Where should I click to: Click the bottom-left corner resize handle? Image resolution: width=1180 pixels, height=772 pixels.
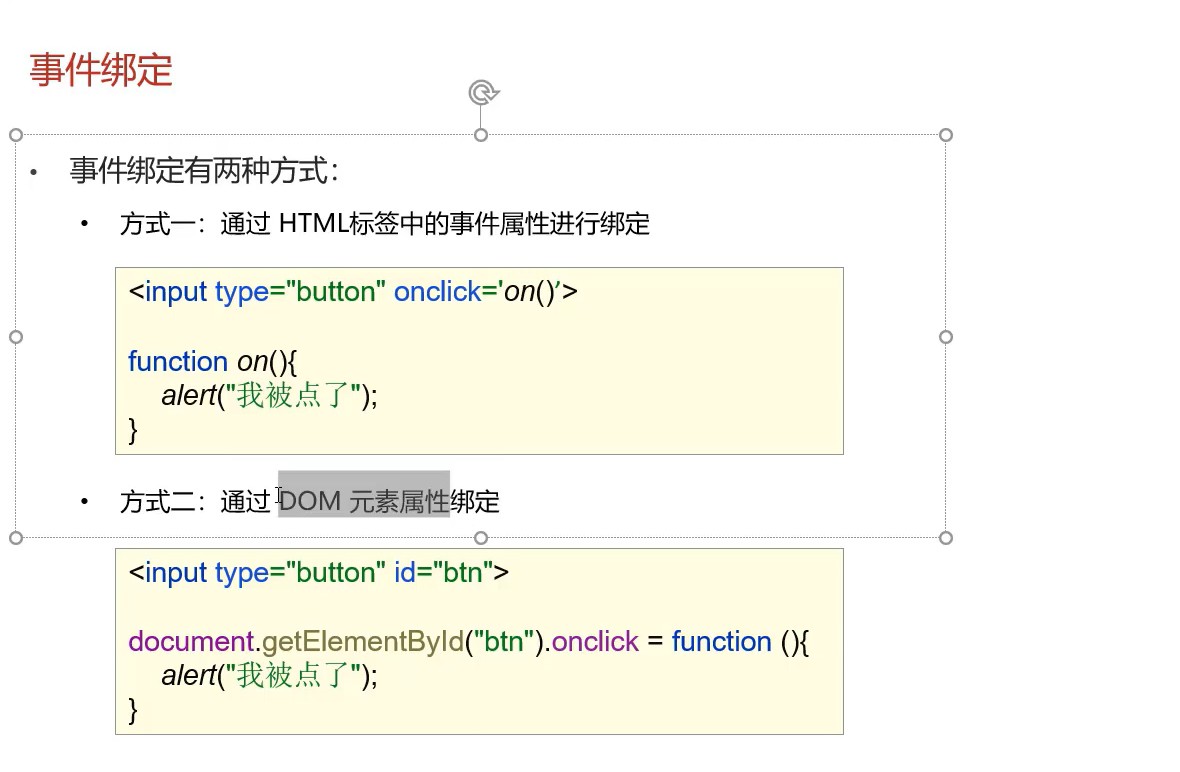(x=16, y=538)
